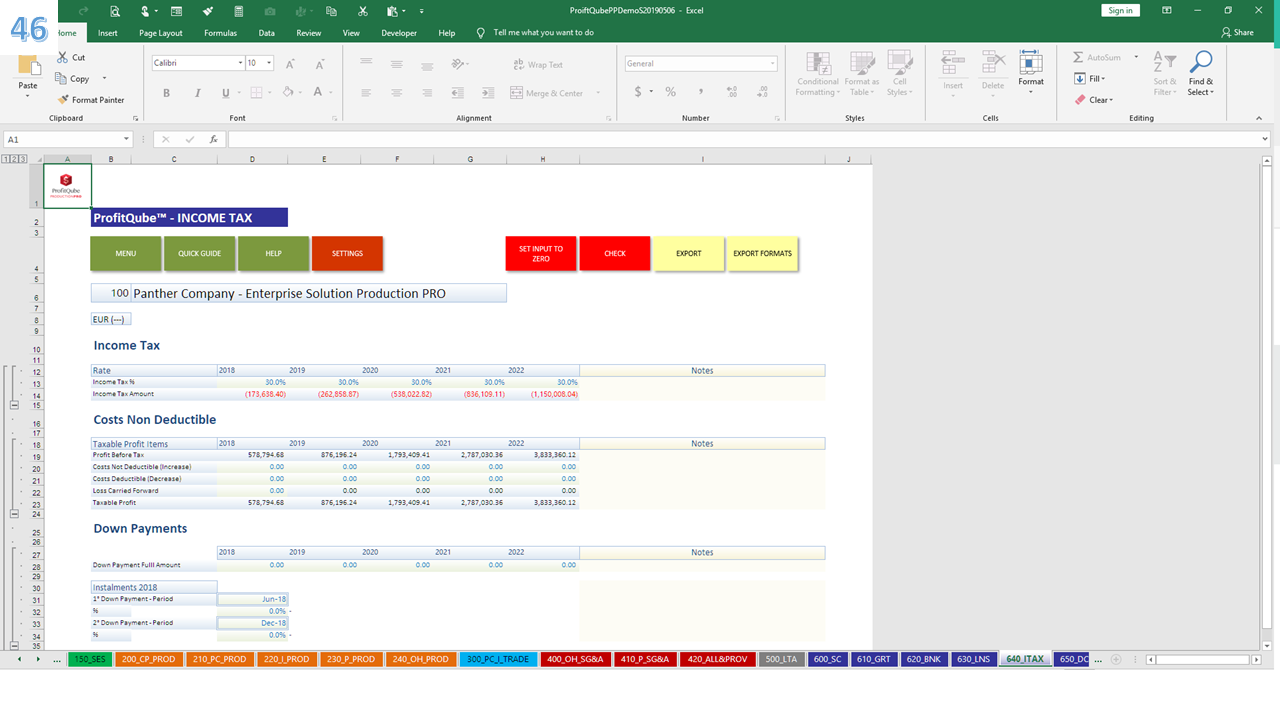Click the red CHECK button
The height and width of the screenshot is (720, 1280).
coord(615,254)
